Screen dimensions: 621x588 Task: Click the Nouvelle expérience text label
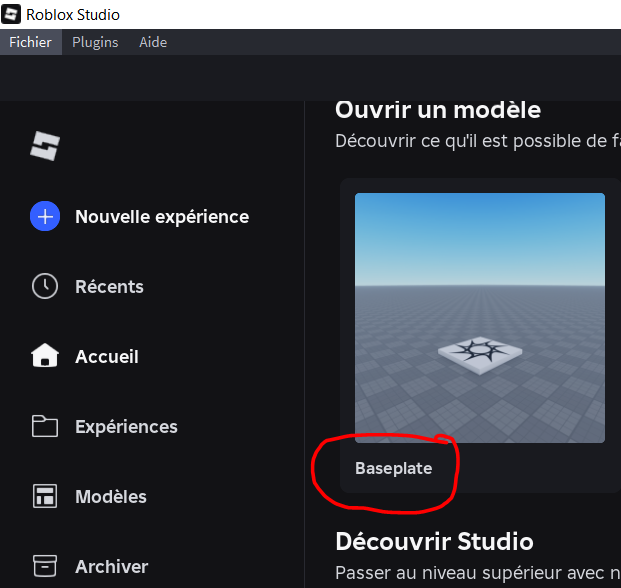tap(162, 216)
